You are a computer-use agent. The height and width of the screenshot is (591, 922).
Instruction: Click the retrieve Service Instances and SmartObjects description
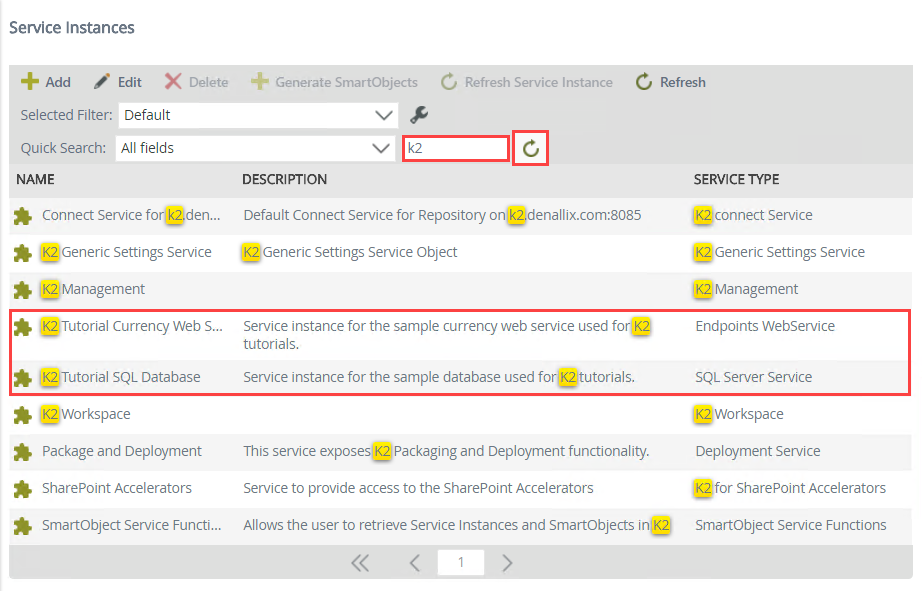point(457,525)
